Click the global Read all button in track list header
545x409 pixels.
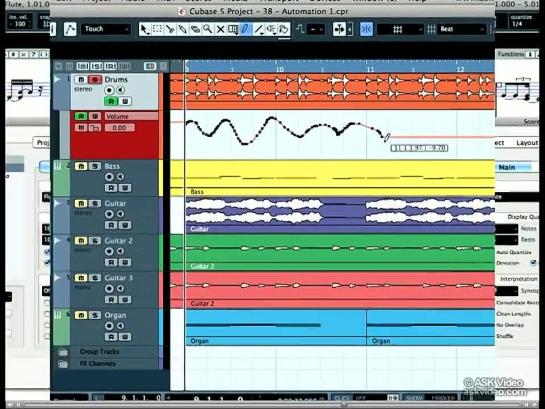point(111,66)
